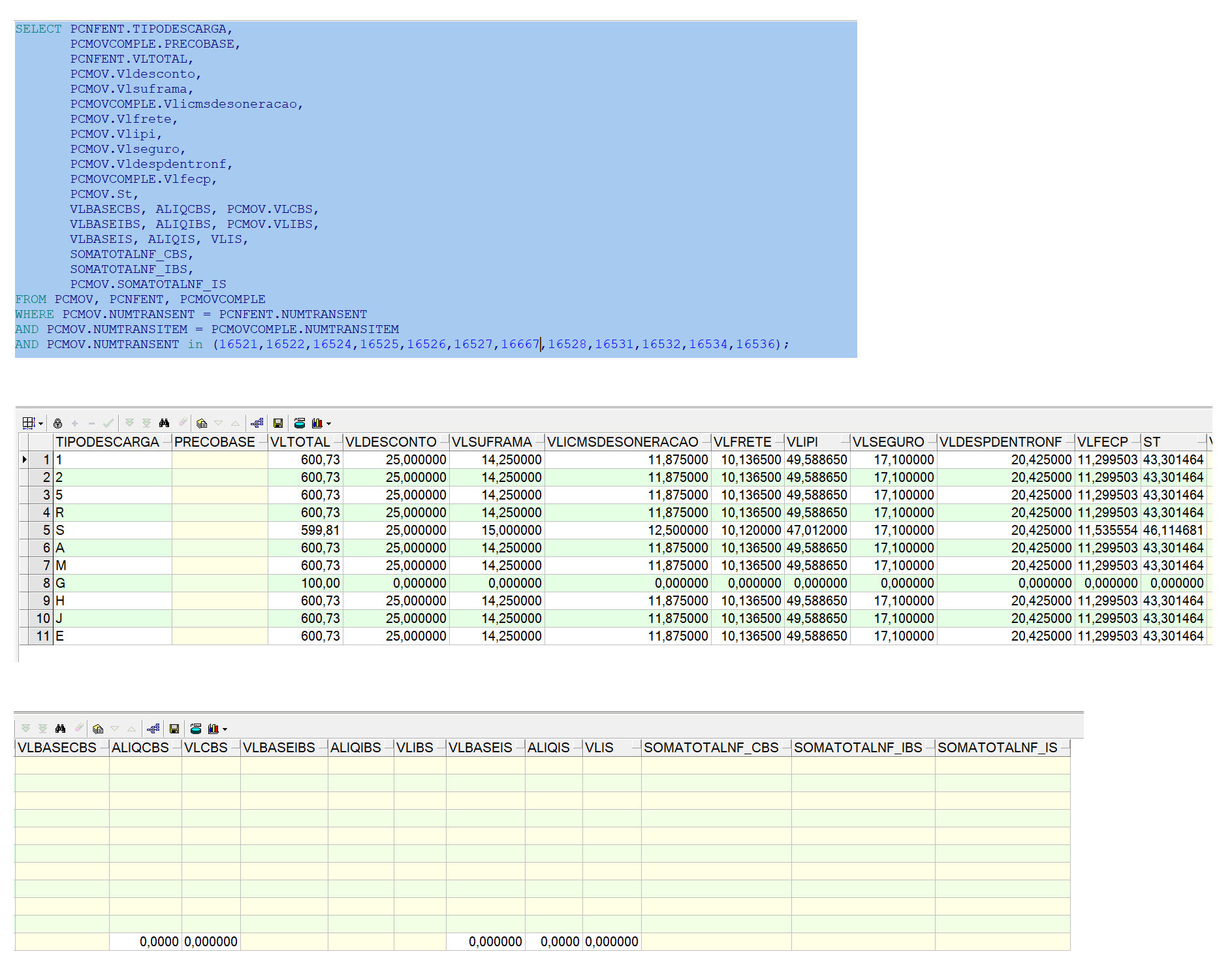Click tree-diagram icon above VLBASECBS grid
Viewport: 1232px width, 973px height.
153,729
